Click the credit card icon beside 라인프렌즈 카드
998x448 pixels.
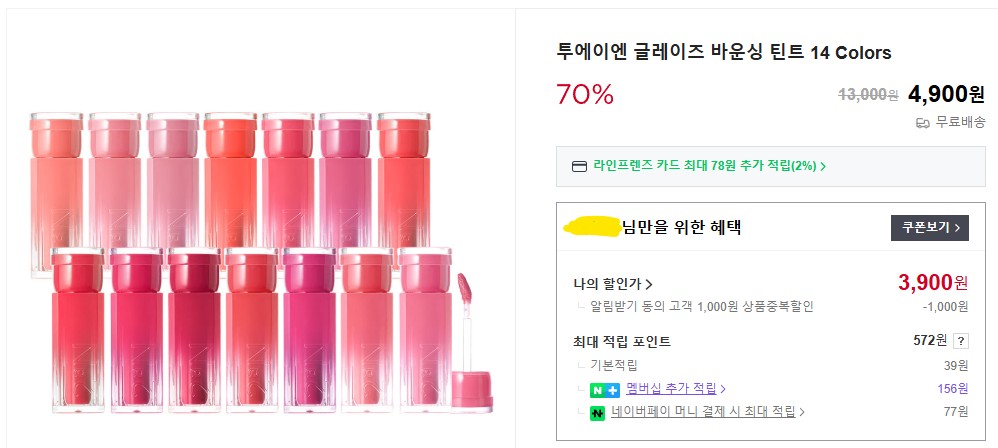[579, 166]
